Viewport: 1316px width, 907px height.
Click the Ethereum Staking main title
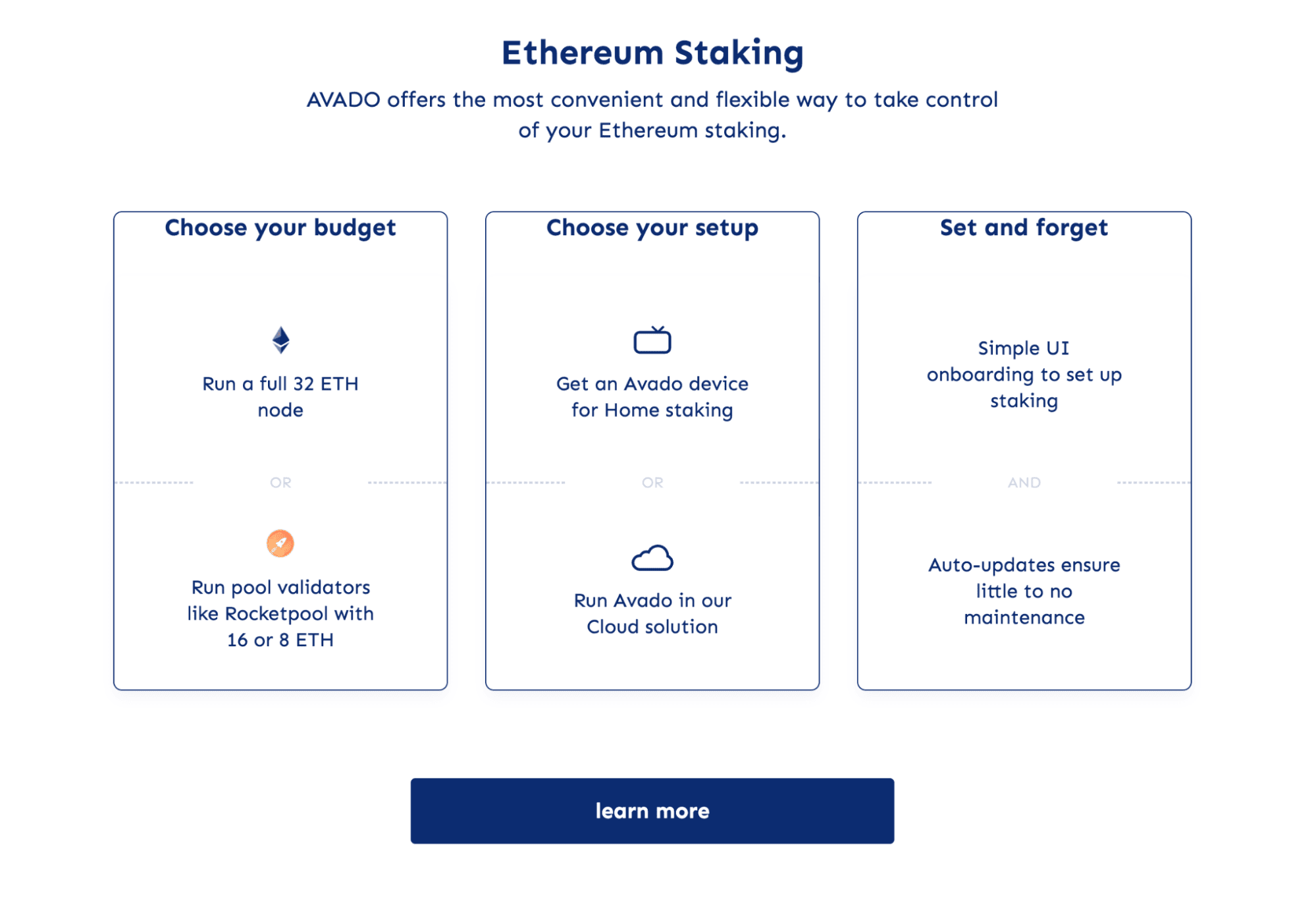[652, 53]
